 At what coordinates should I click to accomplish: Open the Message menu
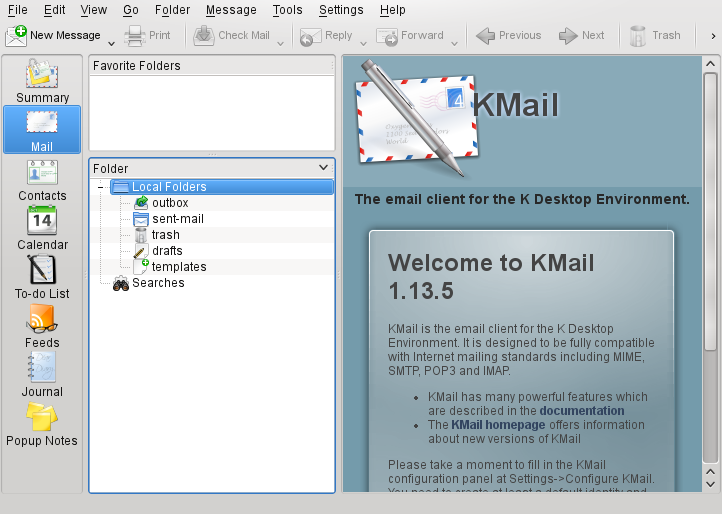(x=231, y=10)
